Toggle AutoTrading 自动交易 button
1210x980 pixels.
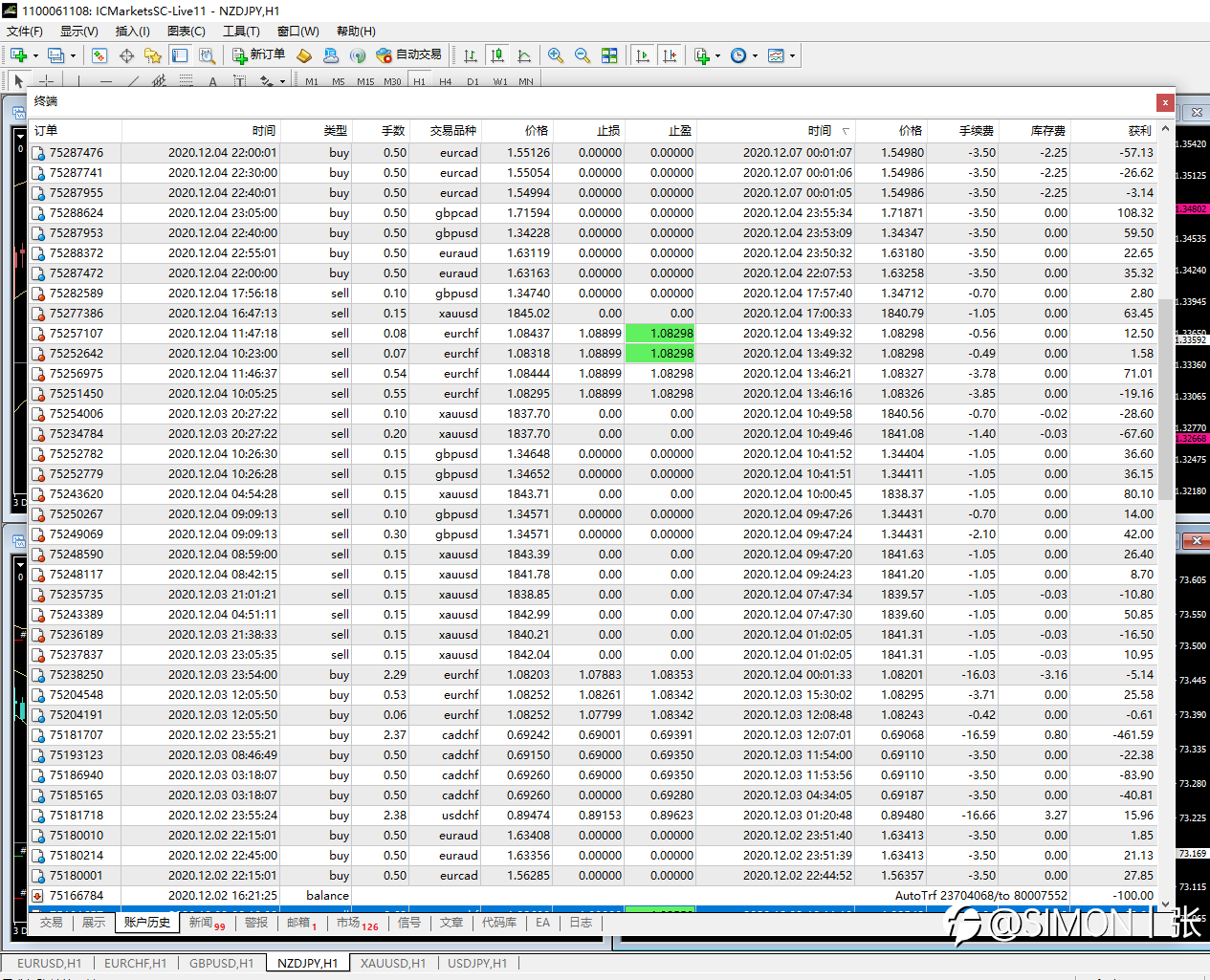pos(409,55)
